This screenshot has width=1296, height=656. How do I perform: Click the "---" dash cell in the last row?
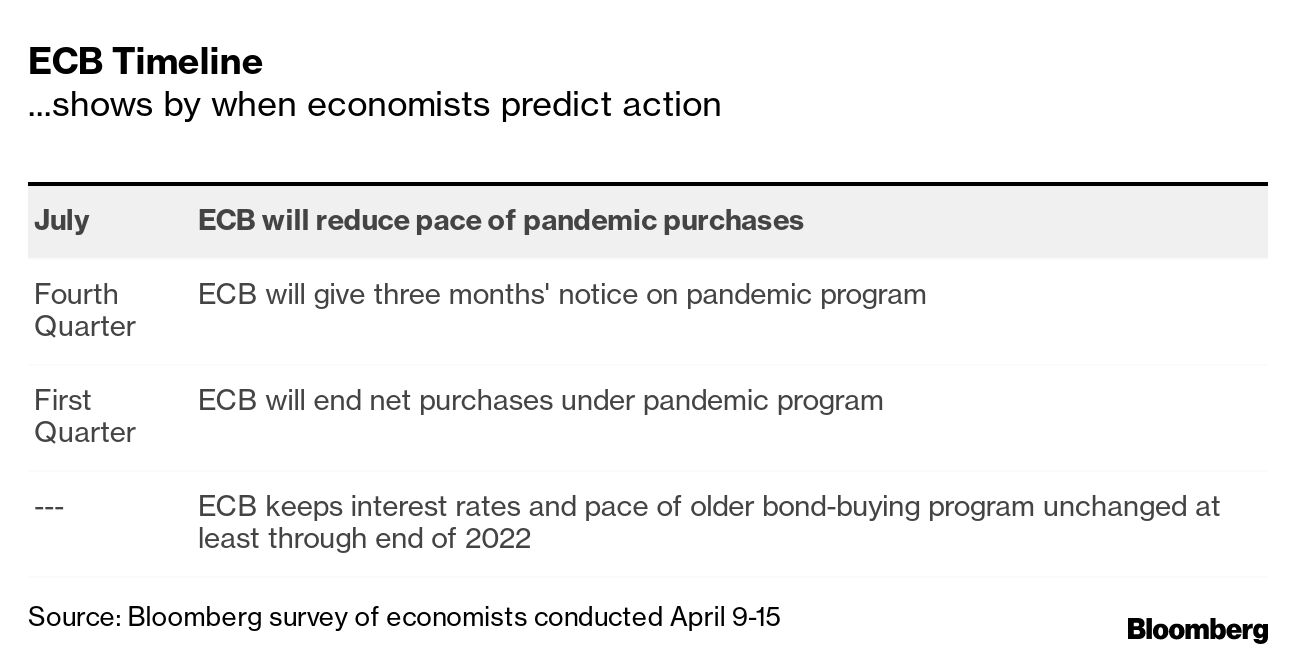(x=49, y=508)
